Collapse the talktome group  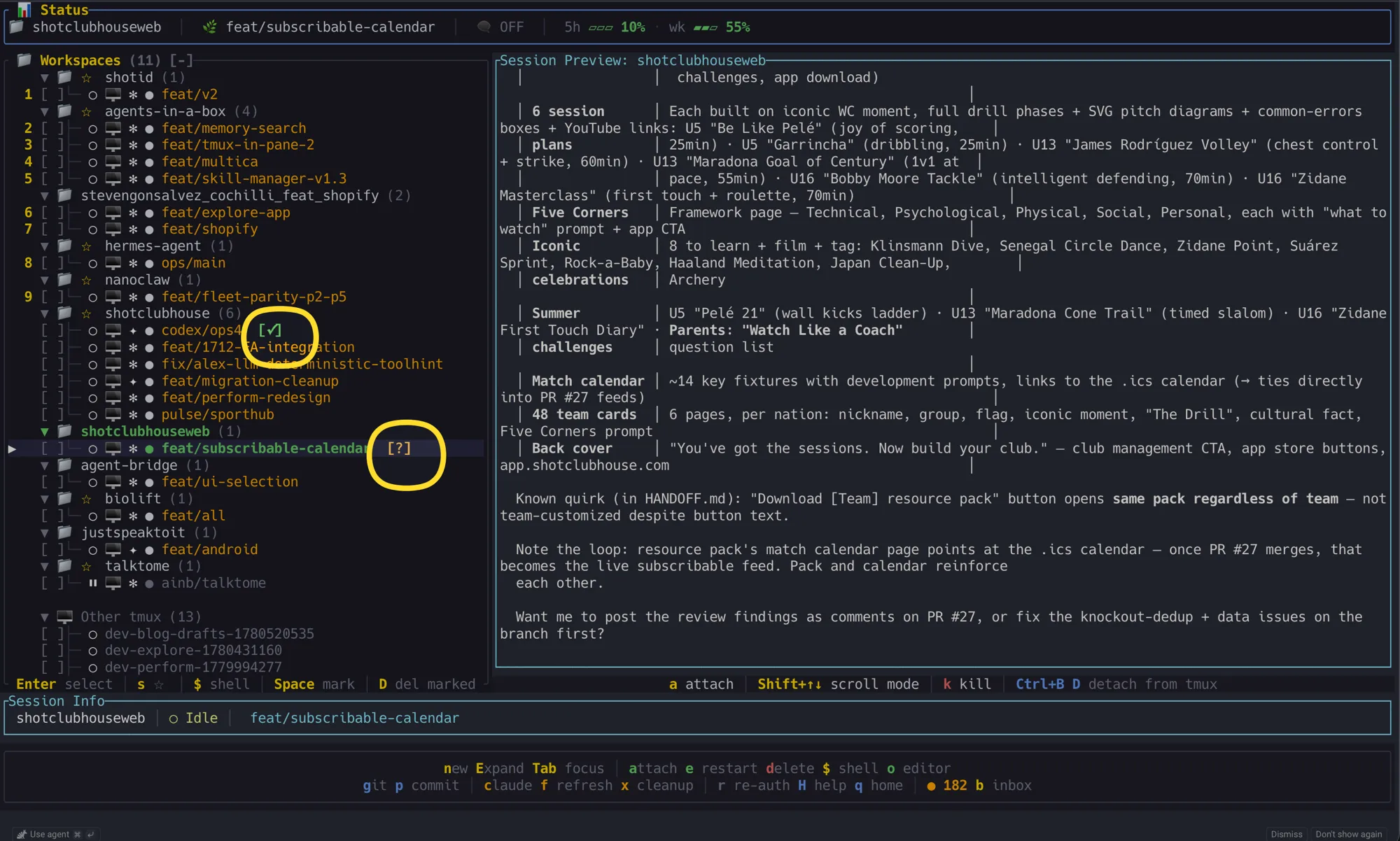[x=45, y=566]
